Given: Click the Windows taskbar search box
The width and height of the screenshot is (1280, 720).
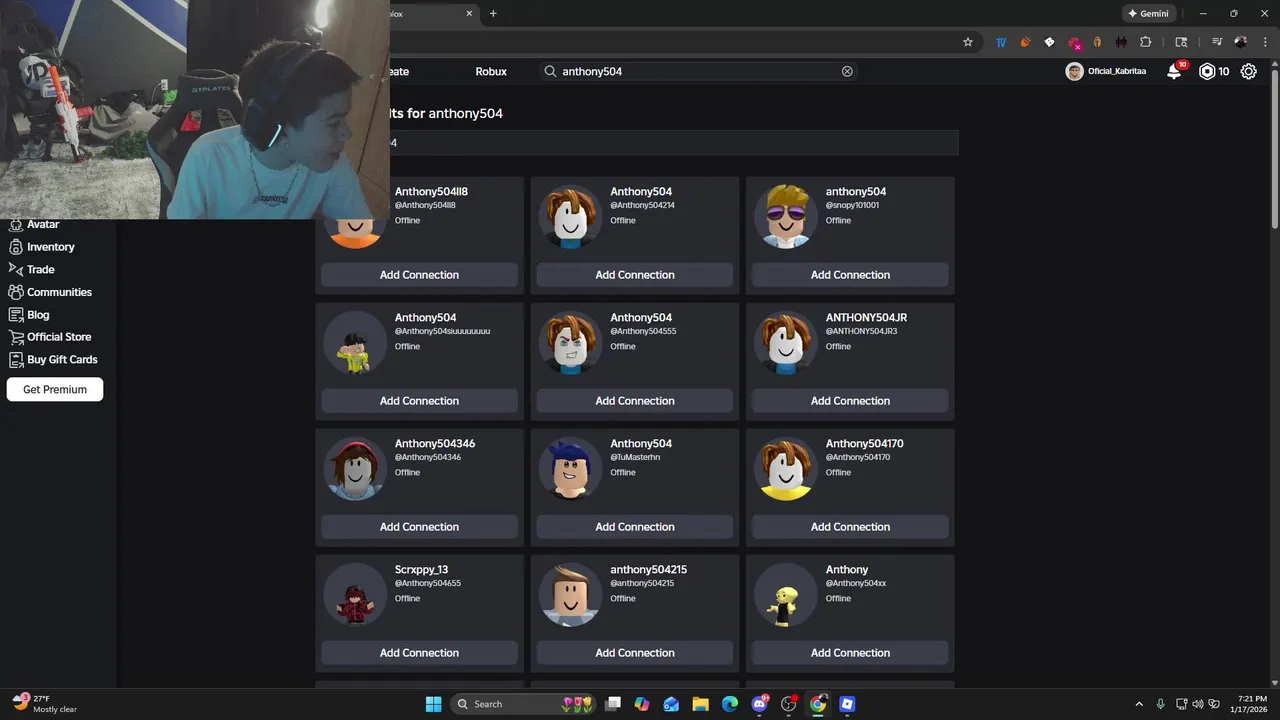Looking at the screenshot, I should tap(523, 704).
